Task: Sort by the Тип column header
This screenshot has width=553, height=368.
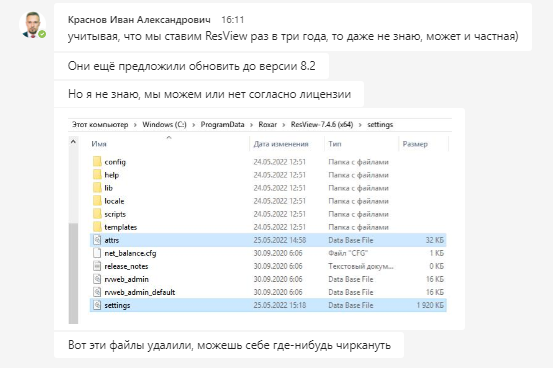Action: click(335, 144)
